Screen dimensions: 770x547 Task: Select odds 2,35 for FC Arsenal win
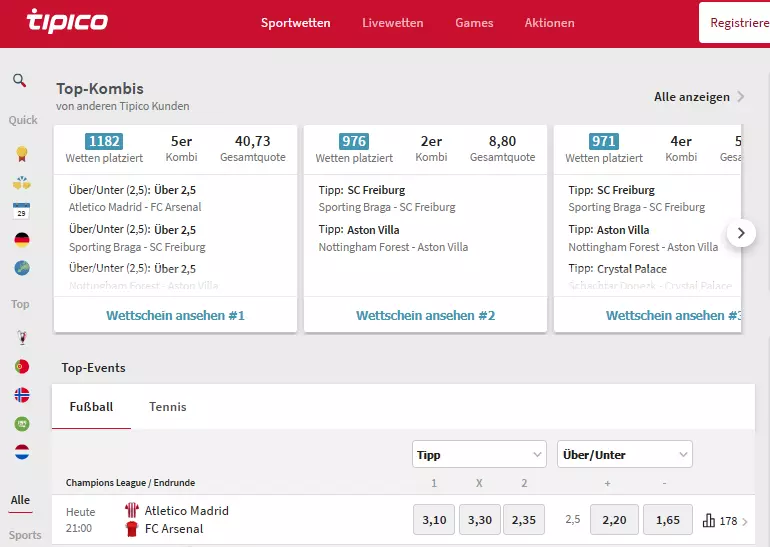tap(524, 520)
